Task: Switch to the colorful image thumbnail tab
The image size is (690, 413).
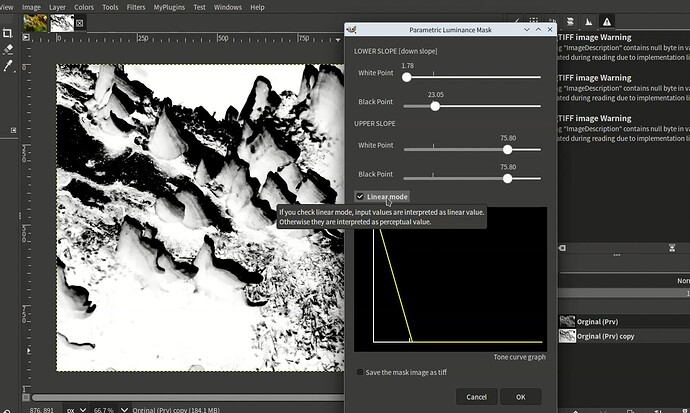Action: pos(35,23)
